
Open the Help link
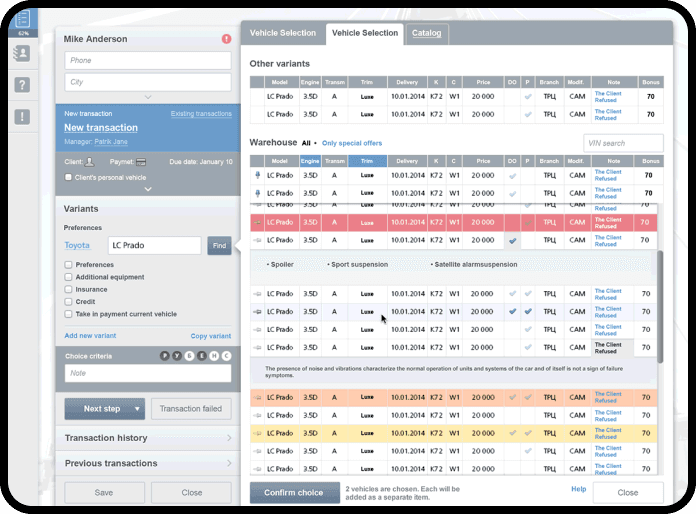point(578,489)
